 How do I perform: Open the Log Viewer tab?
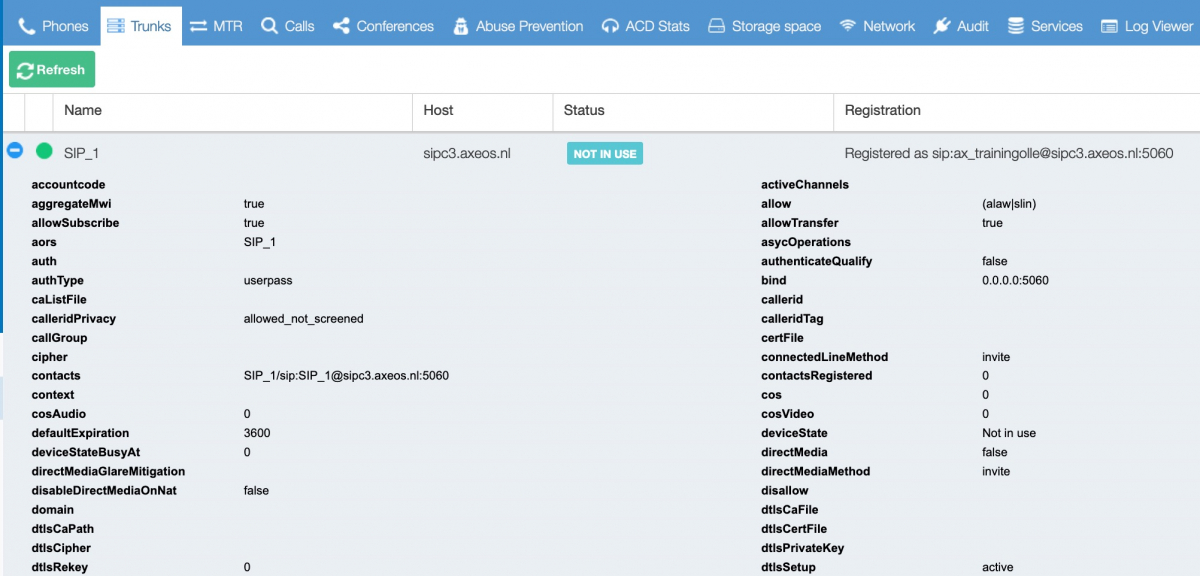1147,26
